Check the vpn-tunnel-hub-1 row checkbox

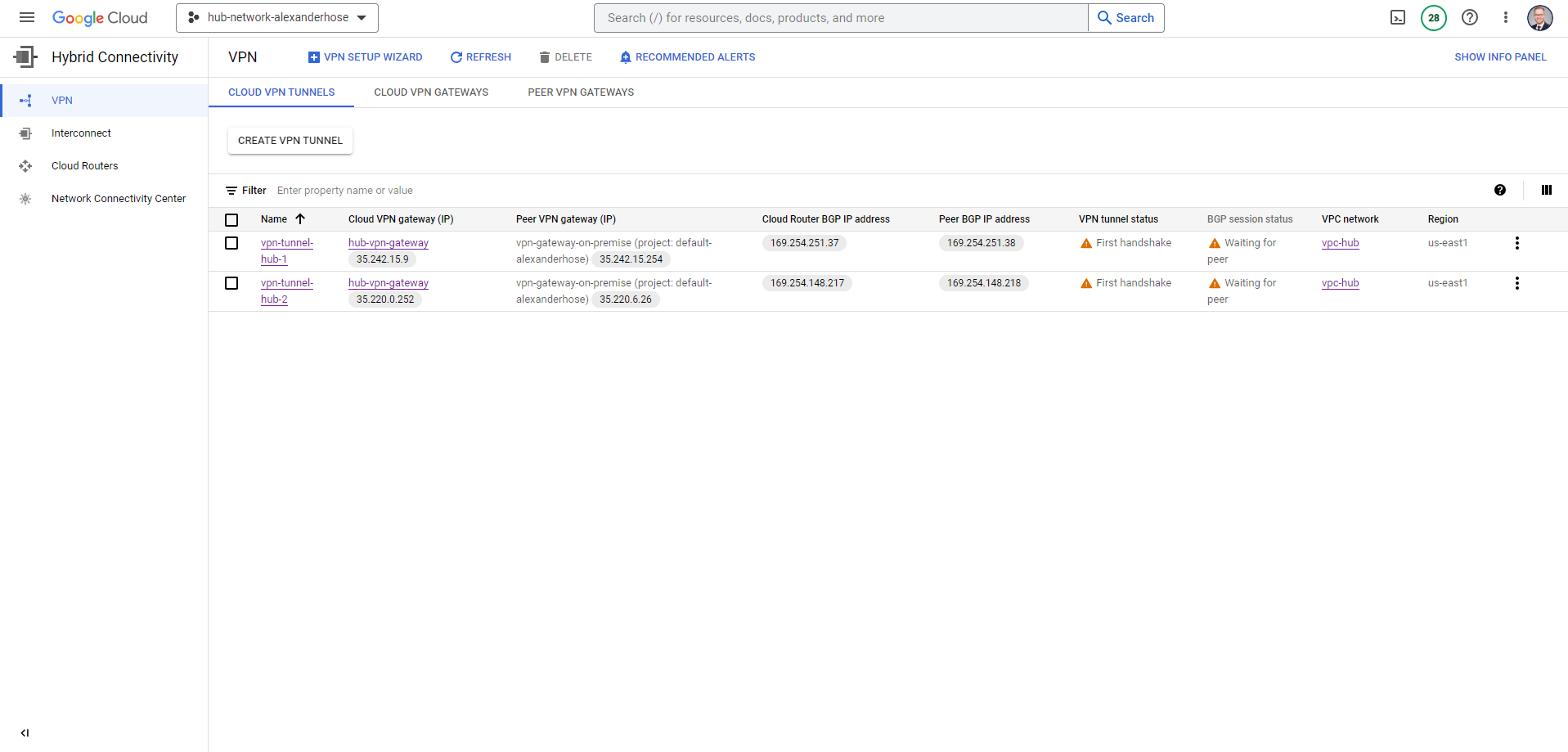click(x=231, y=243)
